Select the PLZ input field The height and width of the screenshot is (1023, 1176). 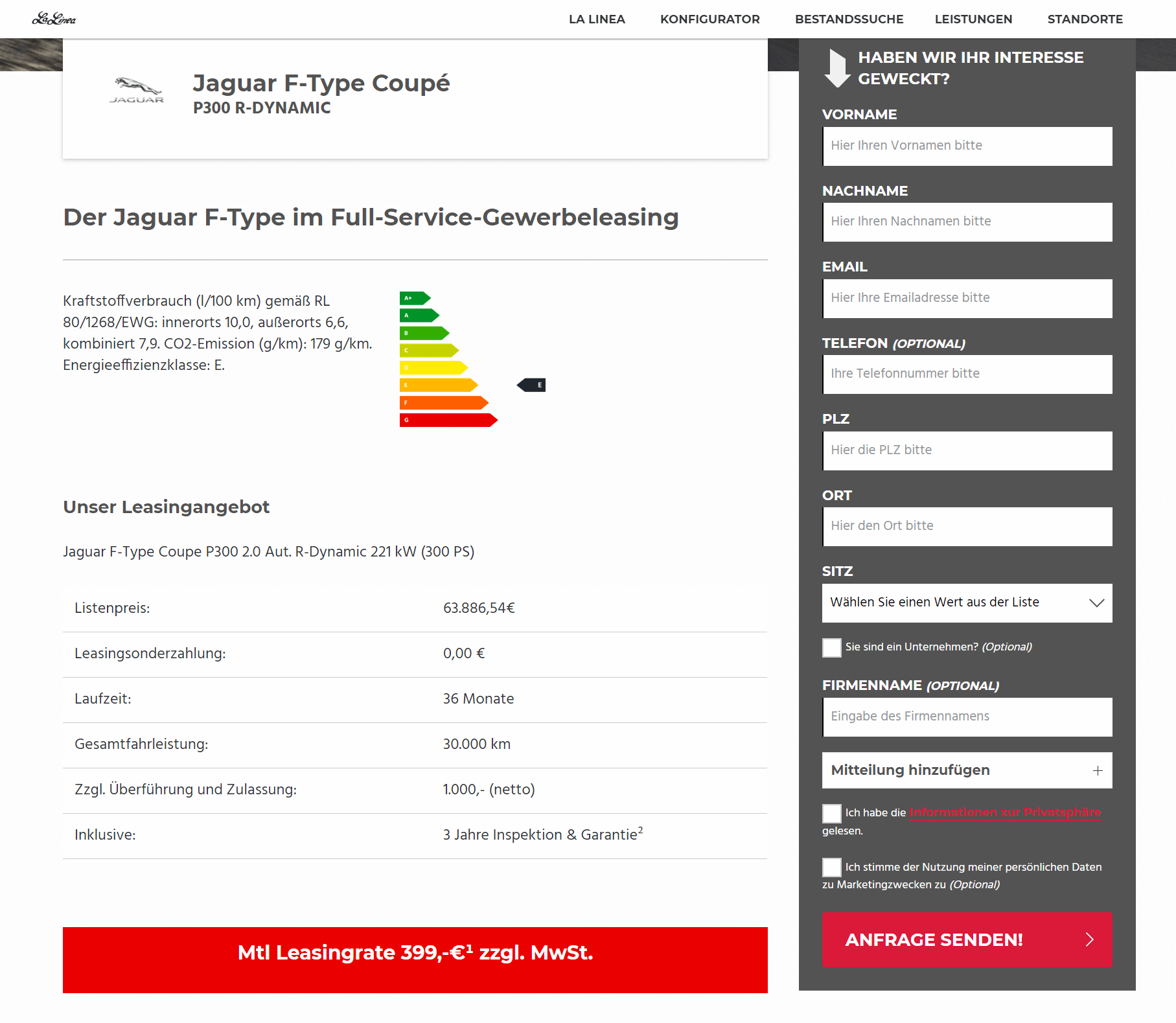coord(967,450)
